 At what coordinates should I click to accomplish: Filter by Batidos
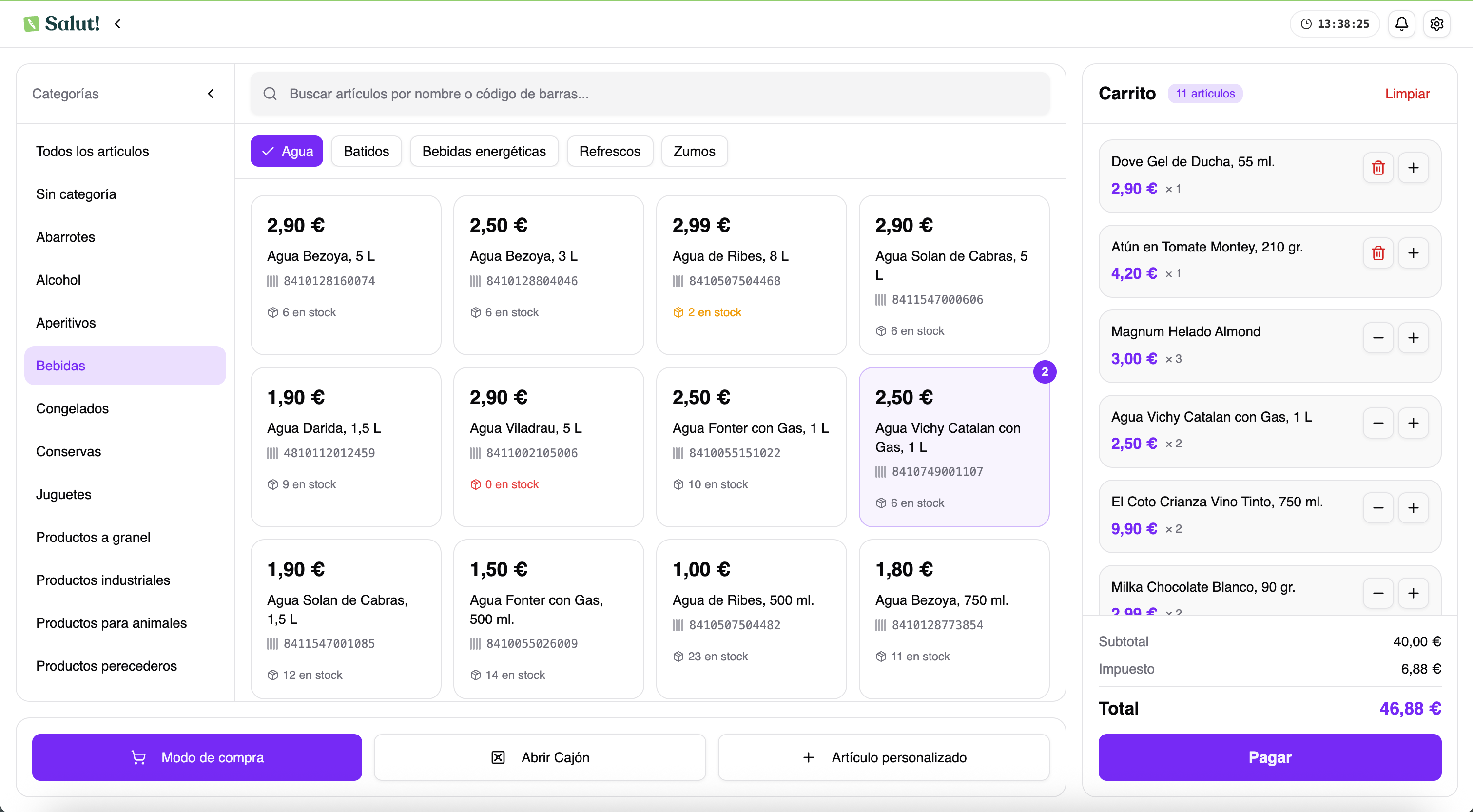[x=366, y=151]
